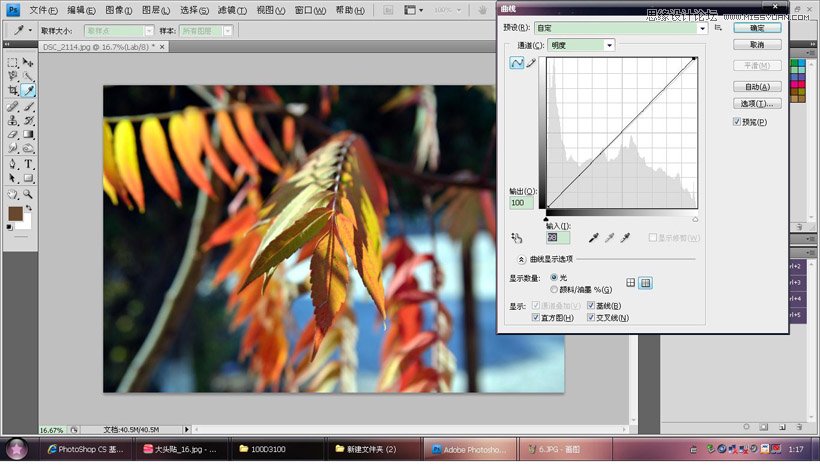Select the Zoom magnifier tool
Viewport: 820px width, 467px height.
click(28, 194)
